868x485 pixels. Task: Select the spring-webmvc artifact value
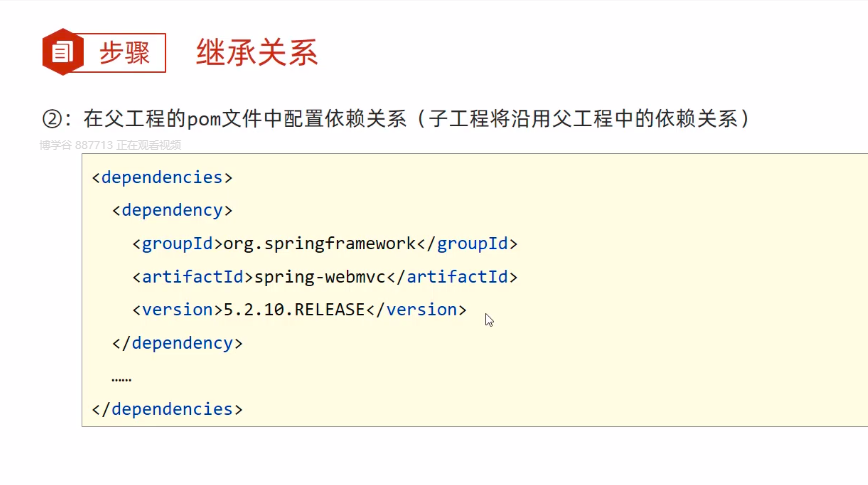click(x=320, y=276)
